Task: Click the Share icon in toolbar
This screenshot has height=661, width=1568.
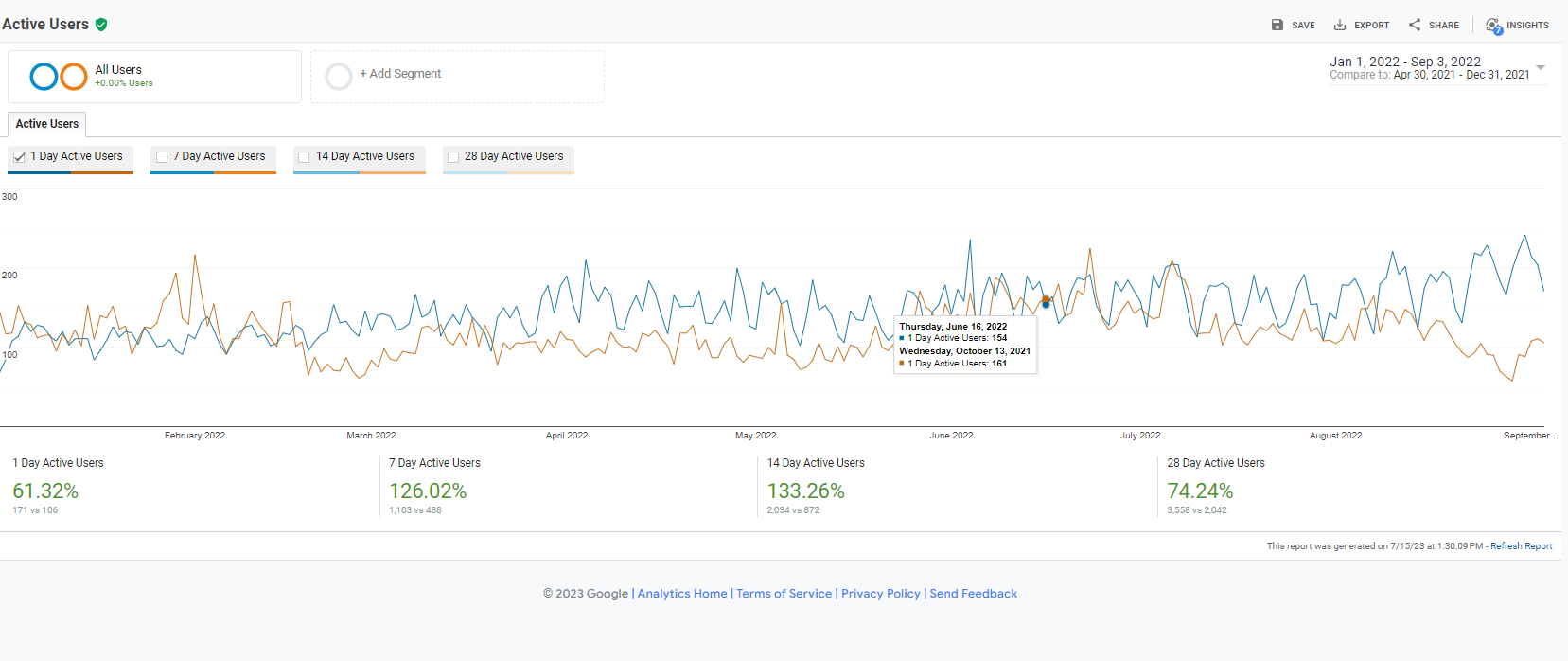Action: 1415,25
